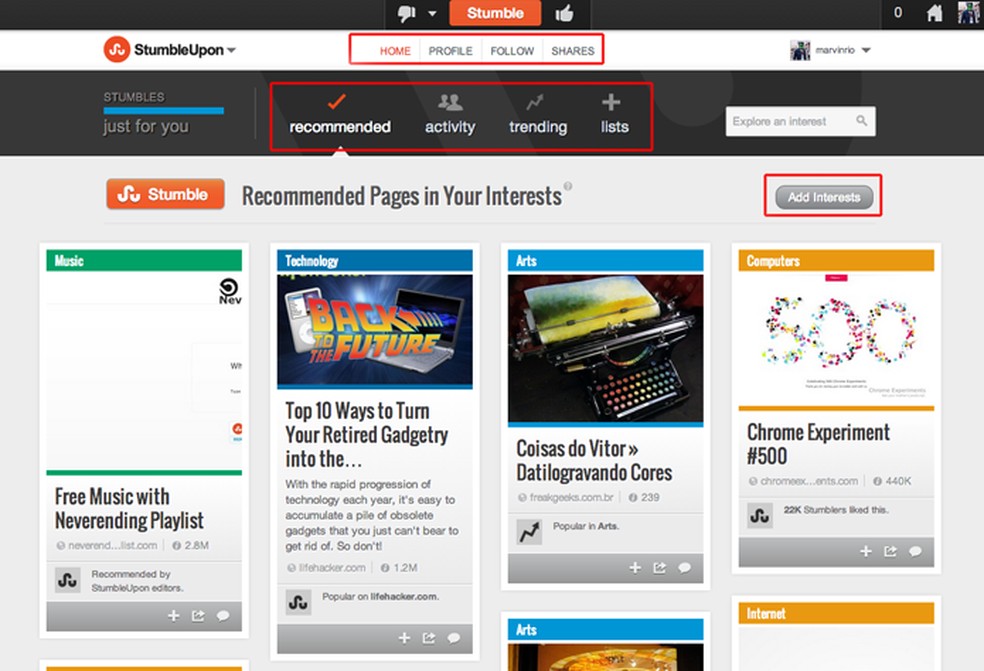Comment on the Chrome Experiment card

(916, 552)
